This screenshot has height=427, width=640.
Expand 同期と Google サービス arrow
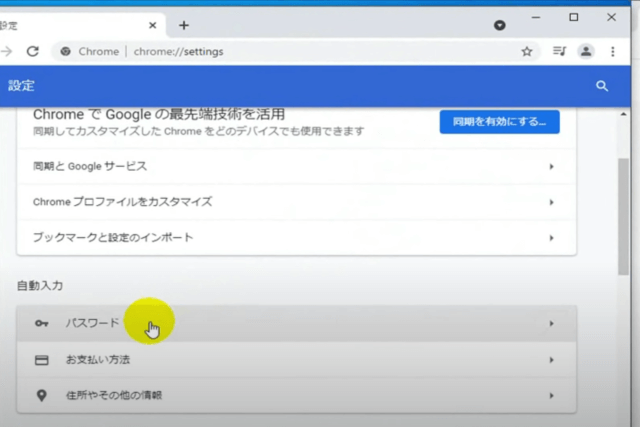pos(551,167)
